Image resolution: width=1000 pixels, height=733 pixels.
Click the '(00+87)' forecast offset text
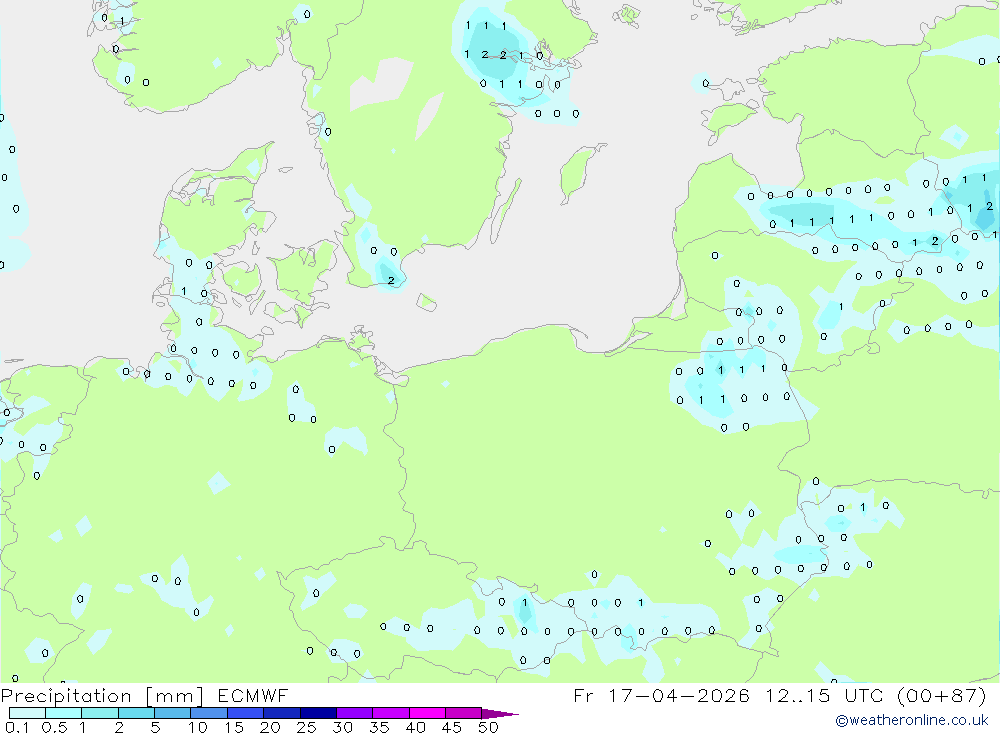(942, 696)
